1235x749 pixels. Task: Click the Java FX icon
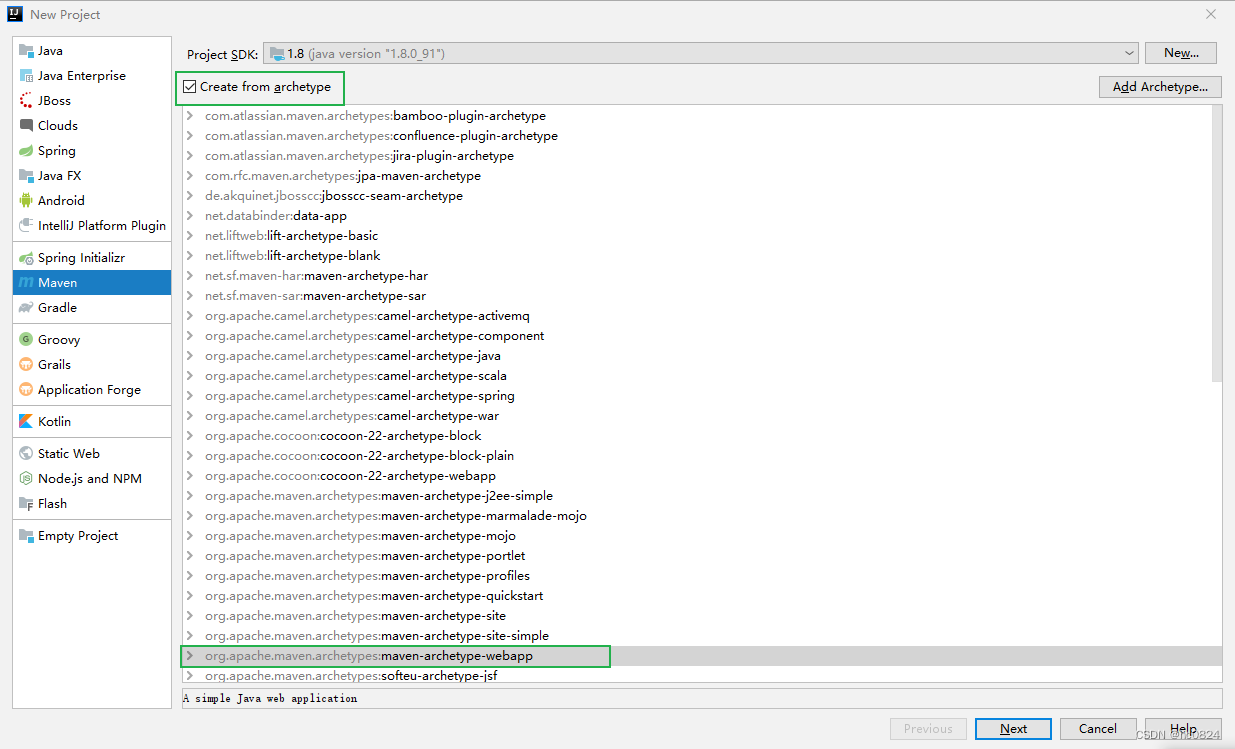26,176
